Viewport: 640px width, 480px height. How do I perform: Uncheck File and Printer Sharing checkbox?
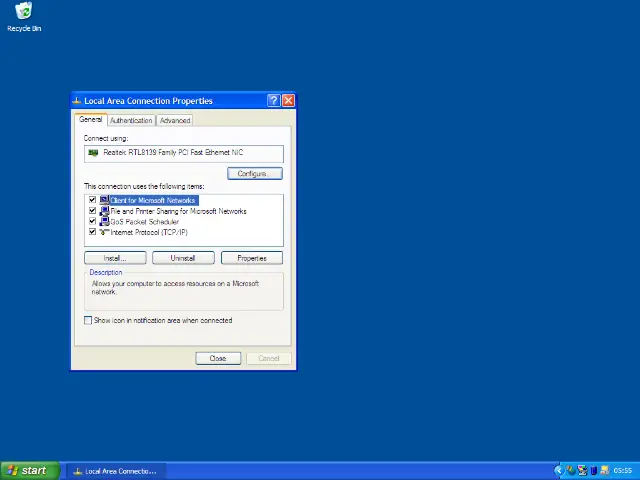(92, 211)
